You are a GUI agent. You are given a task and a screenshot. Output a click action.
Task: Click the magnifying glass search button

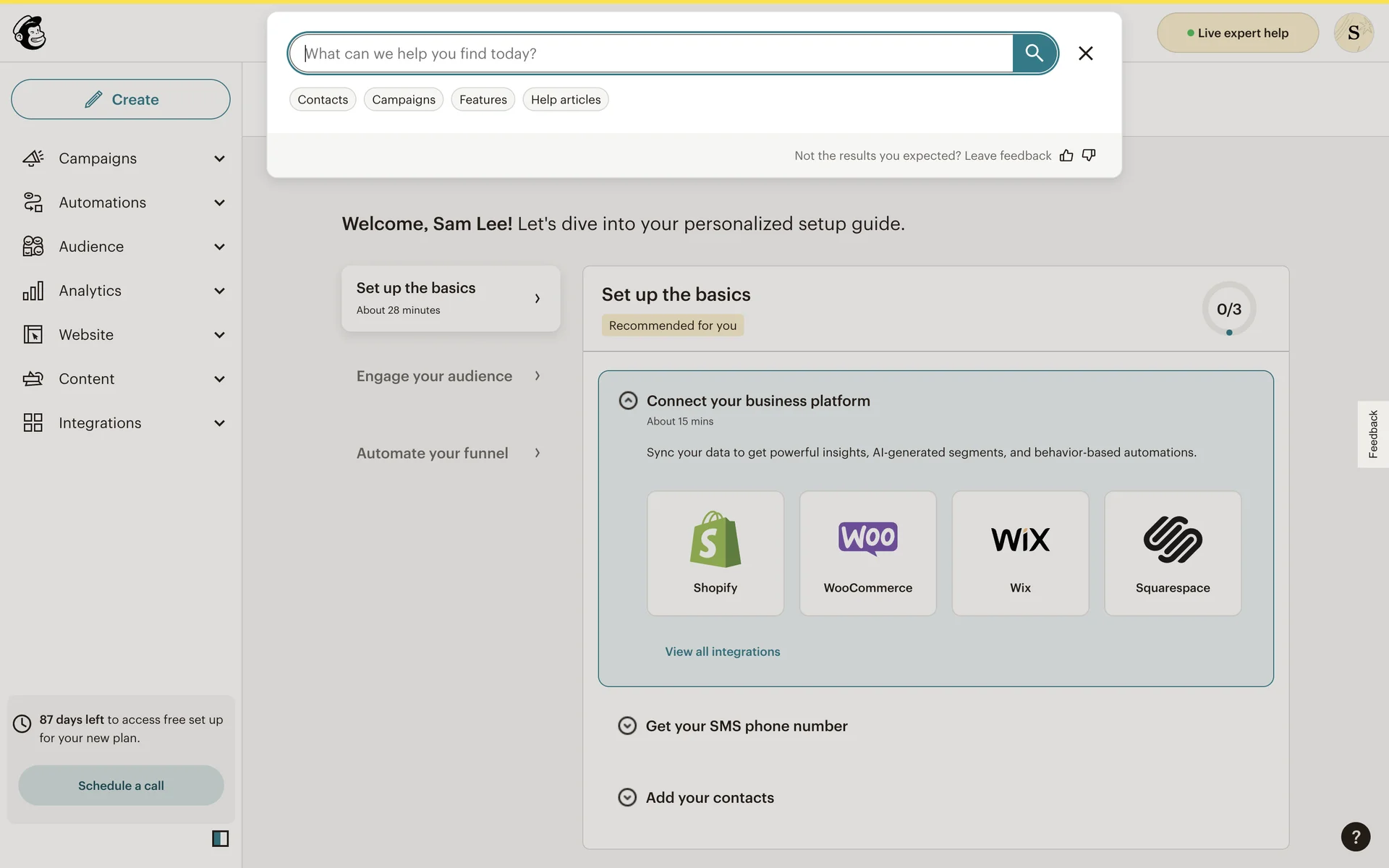point(1034,53)
